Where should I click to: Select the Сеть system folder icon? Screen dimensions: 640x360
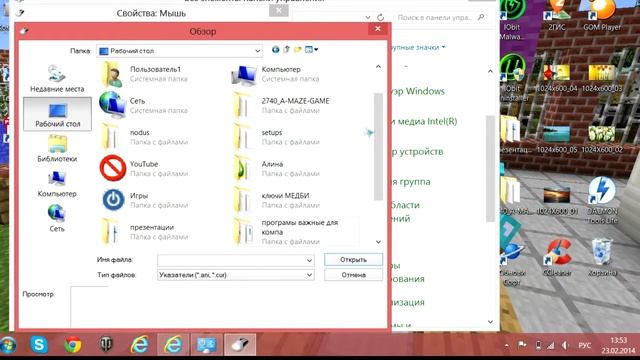(x=112, y=105)
